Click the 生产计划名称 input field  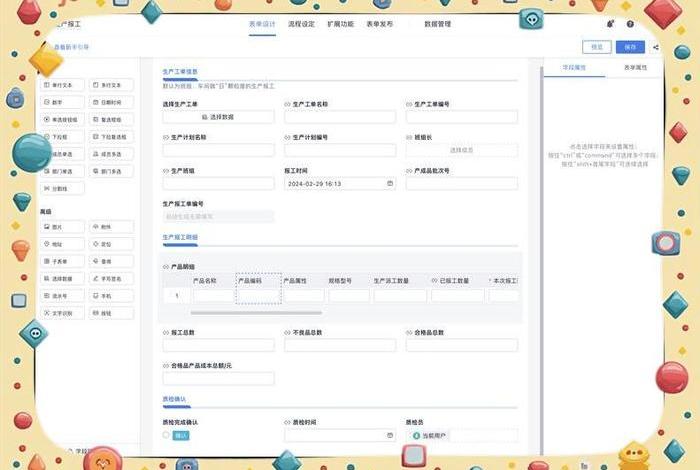tap(218, 150)
